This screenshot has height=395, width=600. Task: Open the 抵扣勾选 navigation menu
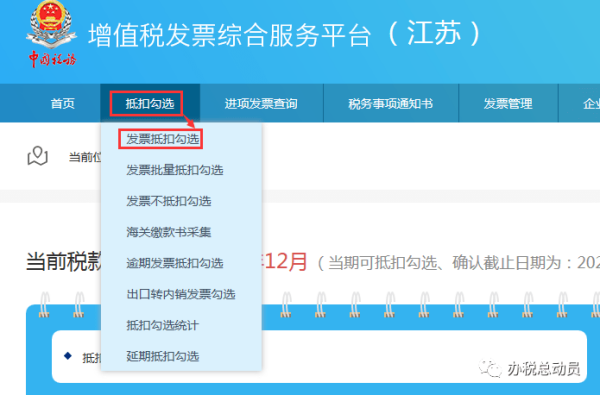pos(150,103)
